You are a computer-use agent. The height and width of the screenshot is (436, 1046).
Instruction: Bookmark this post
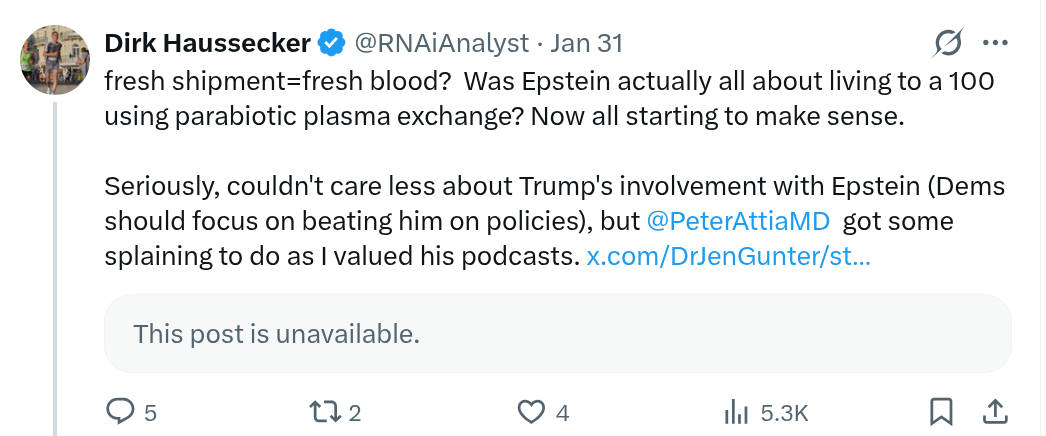[941, 411]
